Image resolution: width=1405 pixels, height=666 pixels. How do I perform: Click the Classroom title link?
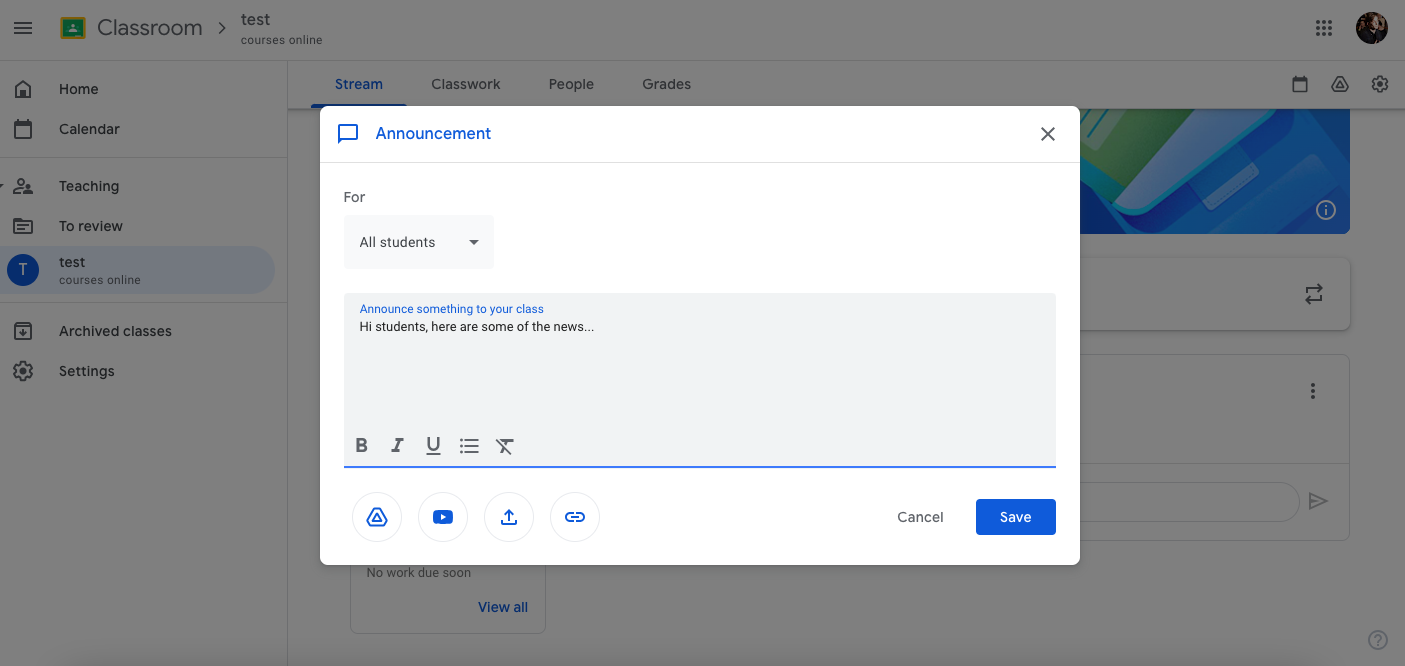pyautogui.click(x=150, y=28)
